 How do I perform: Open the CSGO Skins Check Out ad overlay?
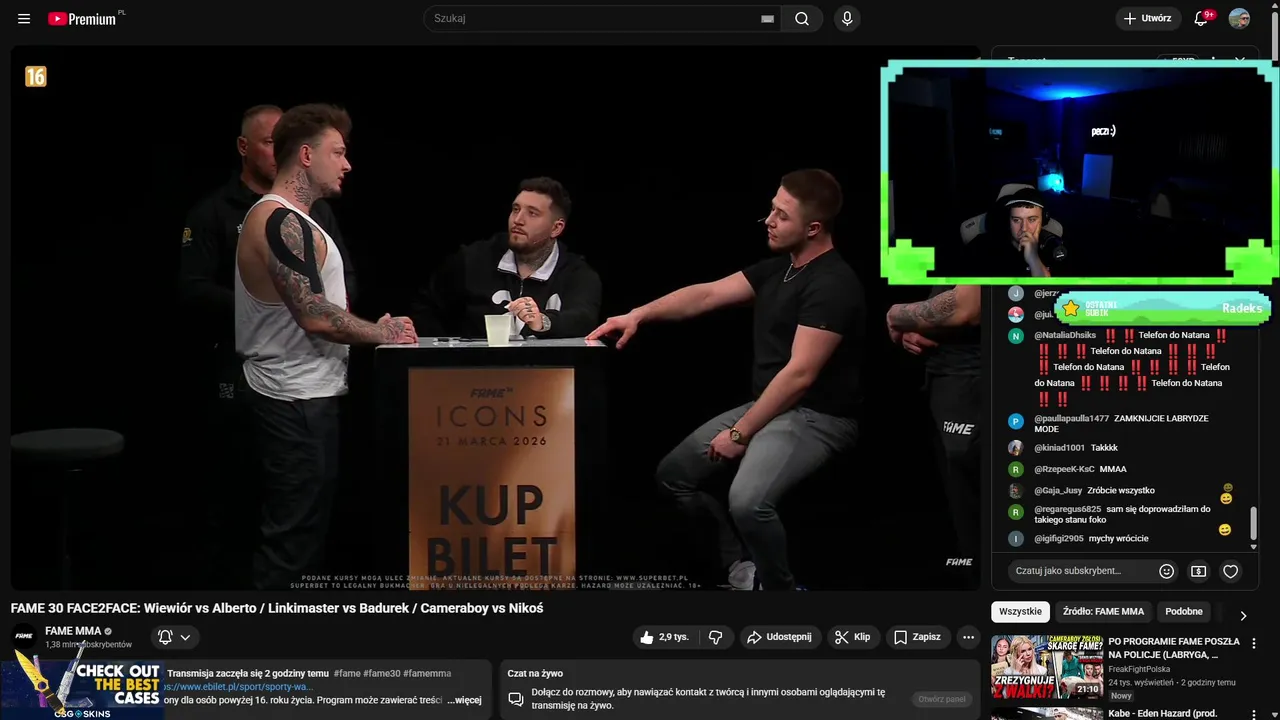pyautogui.click(x=81, y=684)
